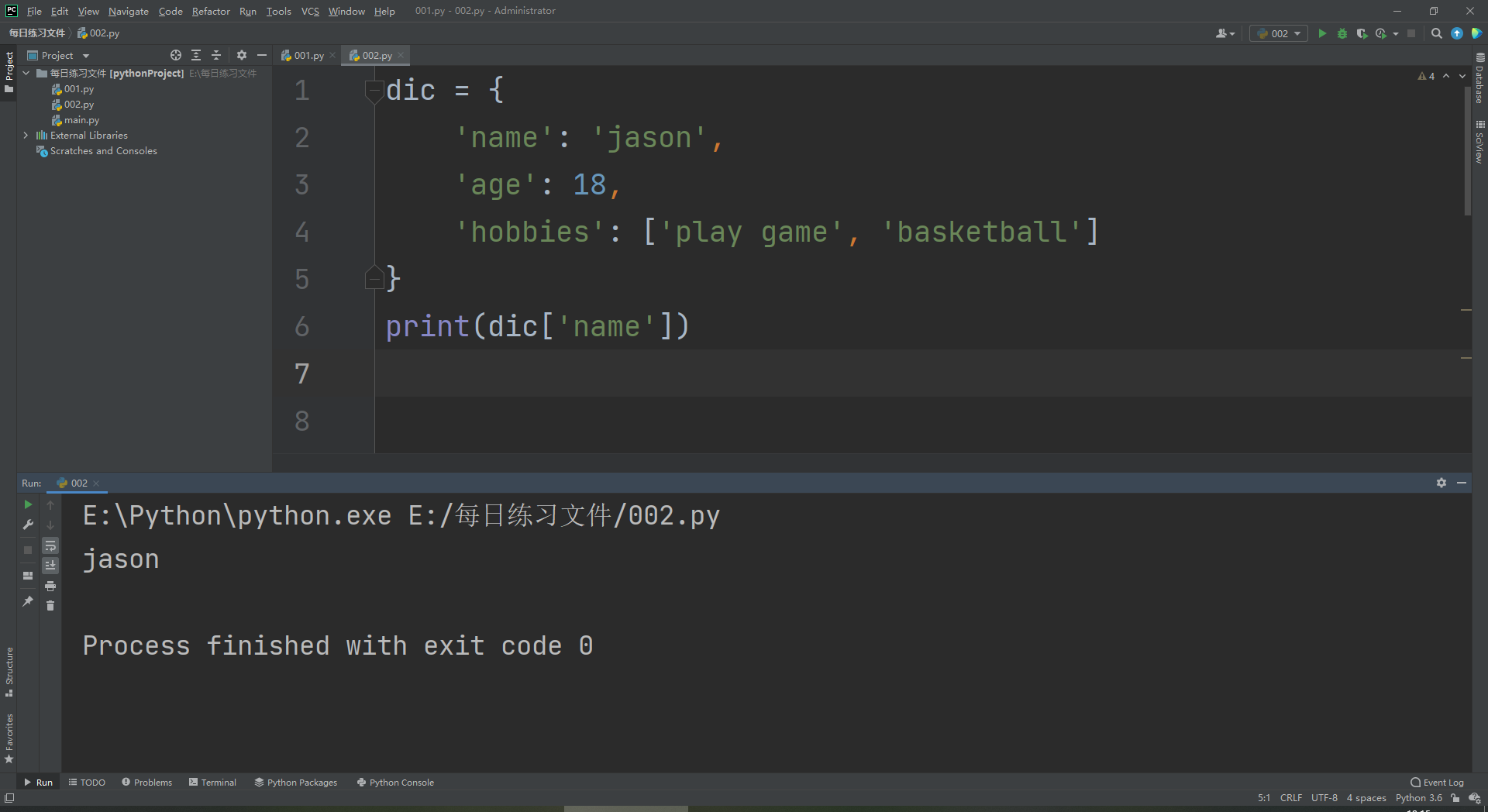1488x812 pixels.
Task: Click locate-file target icon in Project panel
Action: [176, 55]
